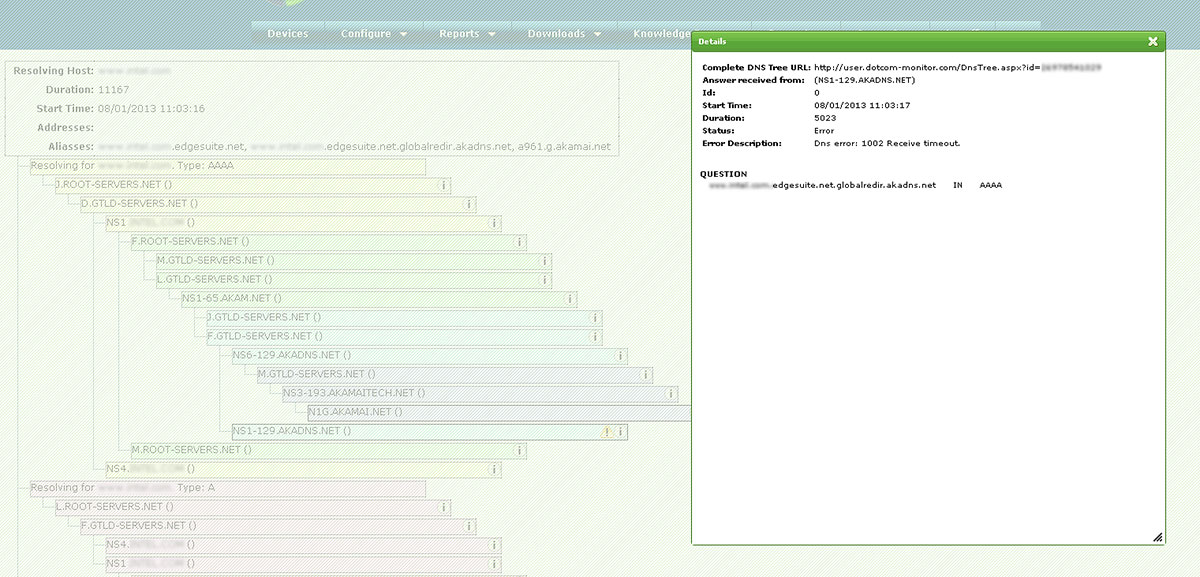
Task: Go to the Devices menu item
Action: (288, 34)
